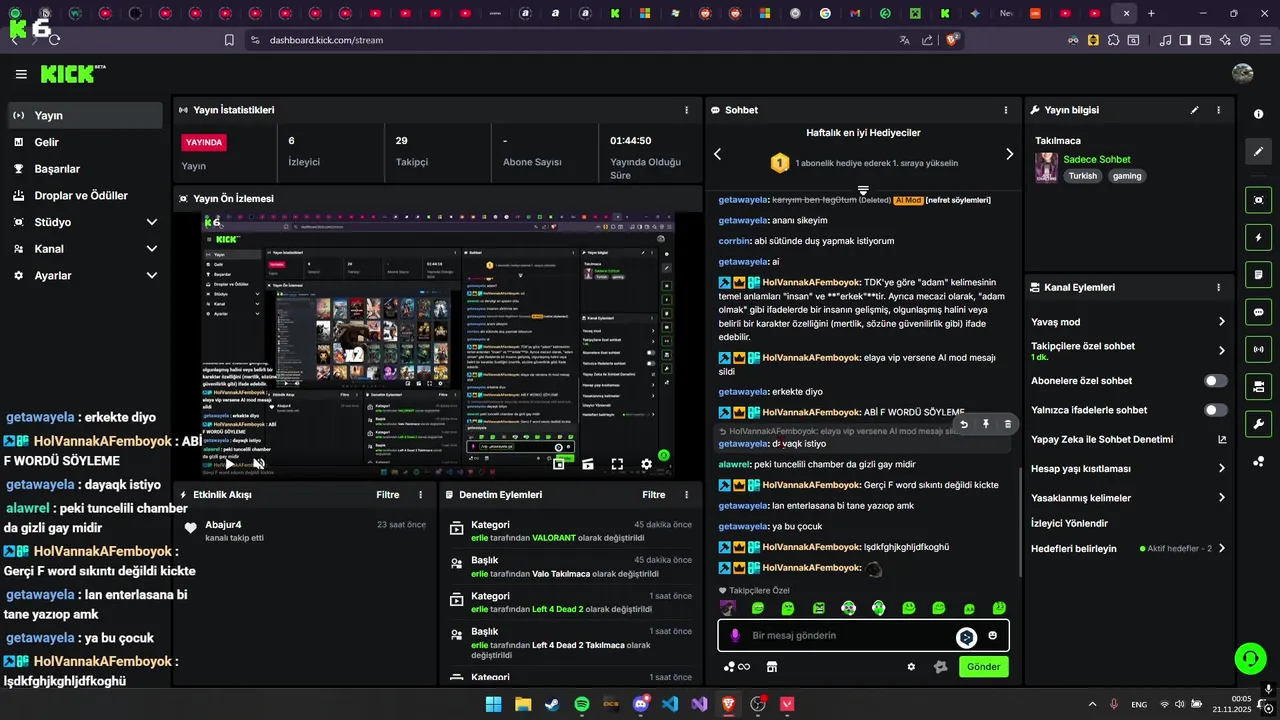The height and width of the screenshot is (720, 1280).
Task: Click Filtre in the Denetim Eylemleri panel
Action: tap(654, 495)
